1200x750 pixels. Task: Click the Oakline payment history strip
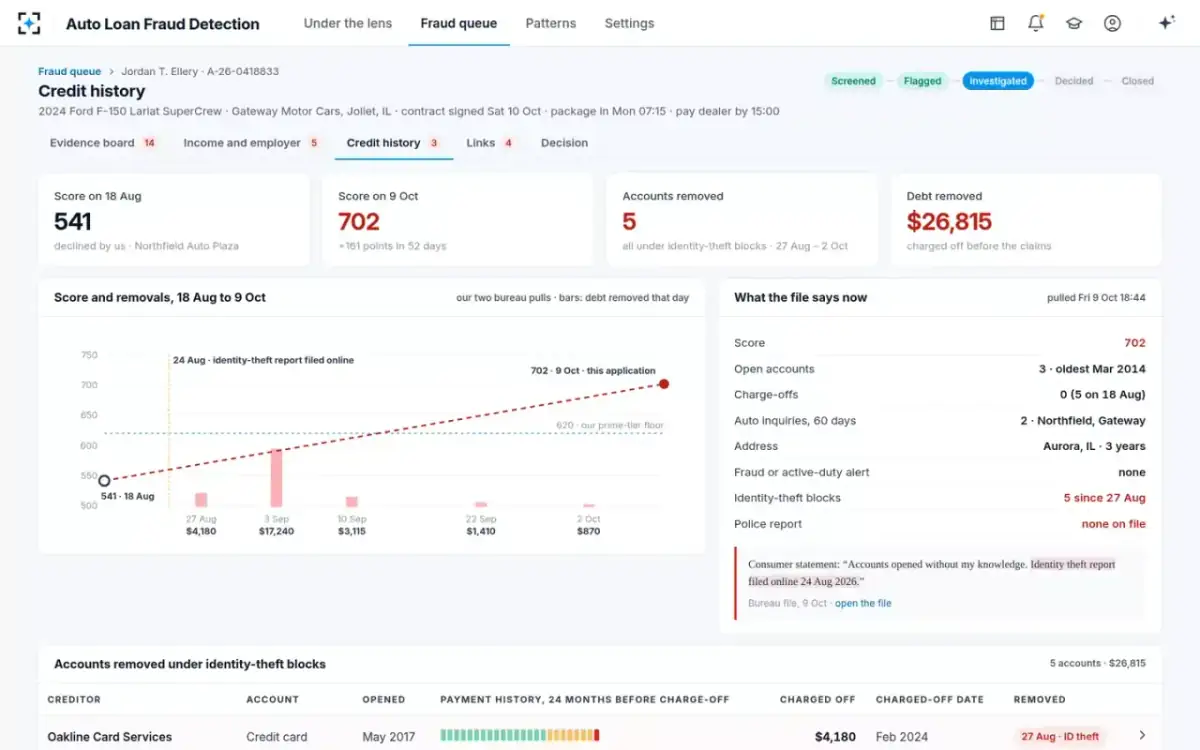pos(520,736)
